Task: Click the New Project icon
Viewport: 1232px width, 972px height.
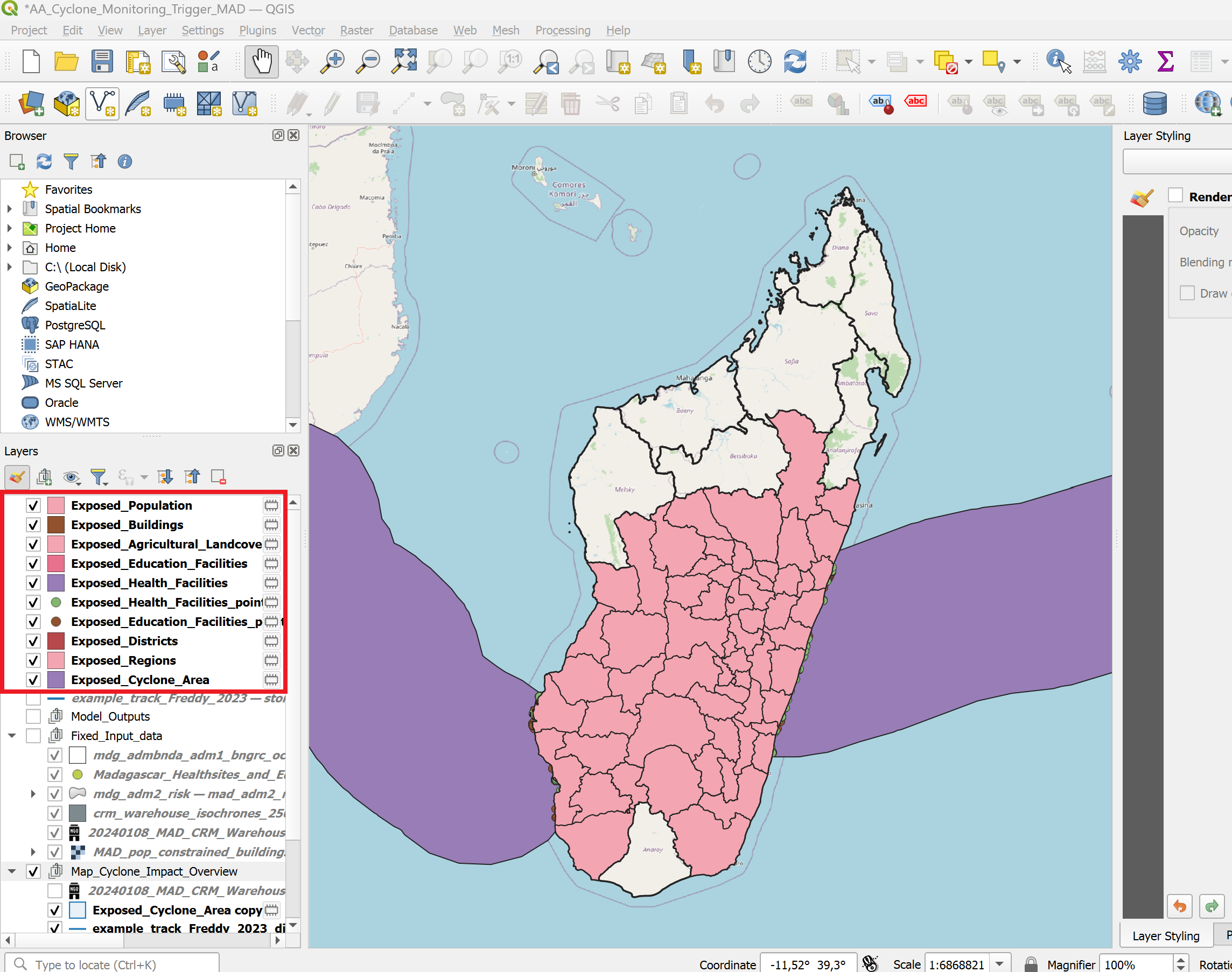Action: (31, 61)
